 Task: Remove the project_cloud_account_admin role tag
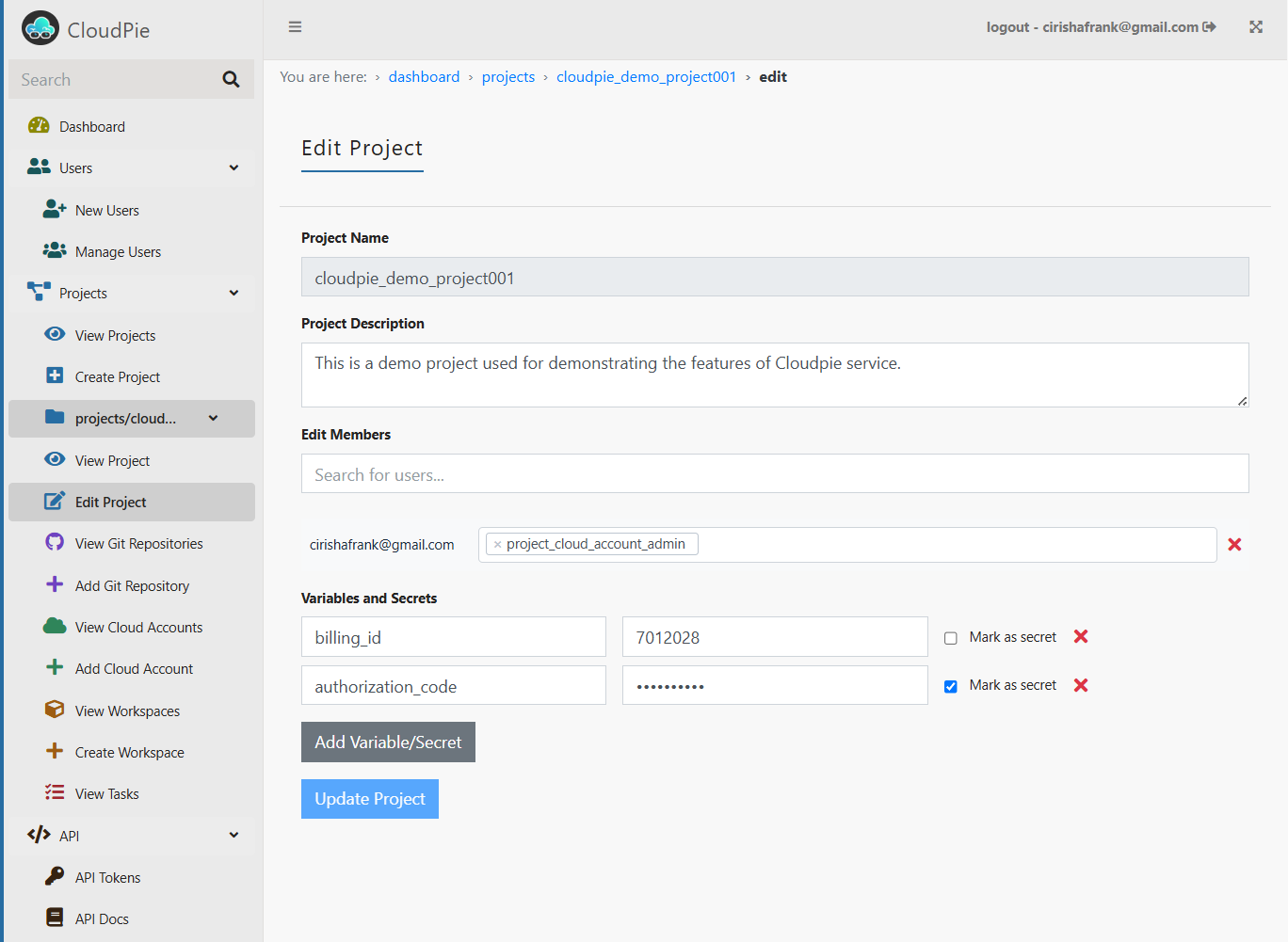[x=498, y=545]
